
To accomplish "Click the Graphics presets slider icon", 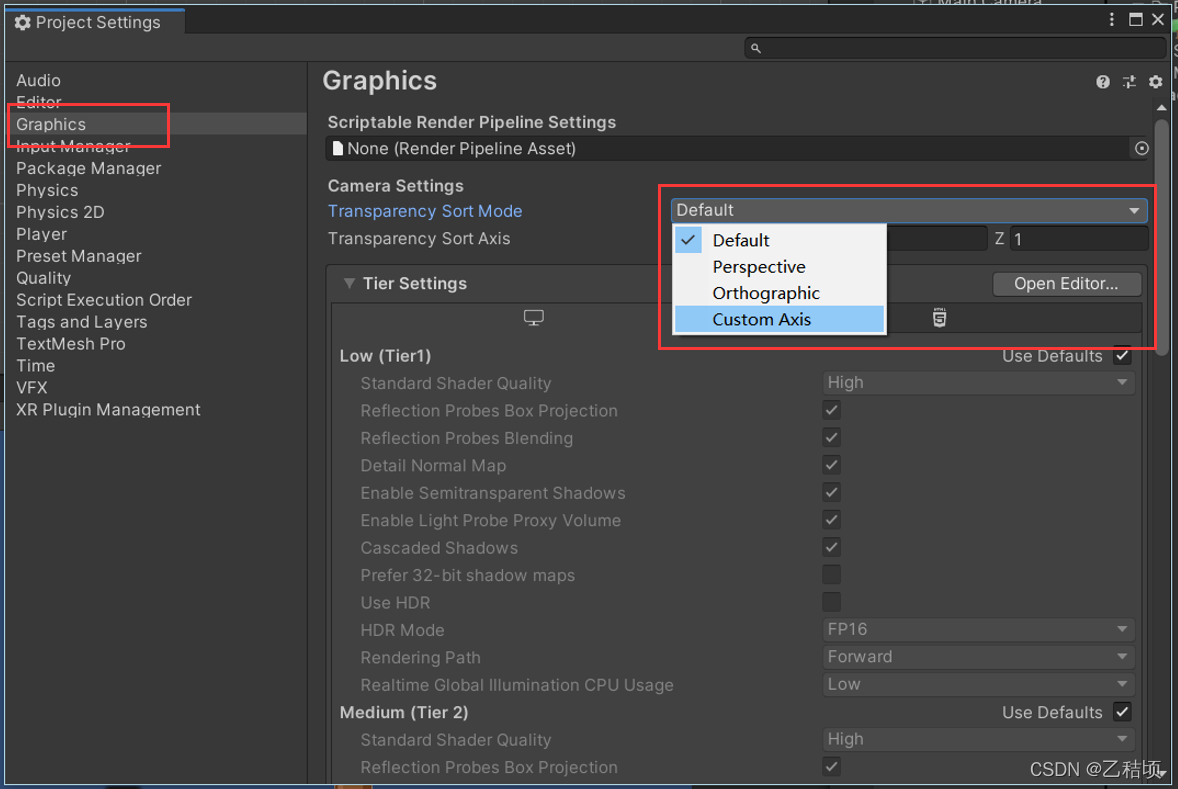I will coord(1129,82).
